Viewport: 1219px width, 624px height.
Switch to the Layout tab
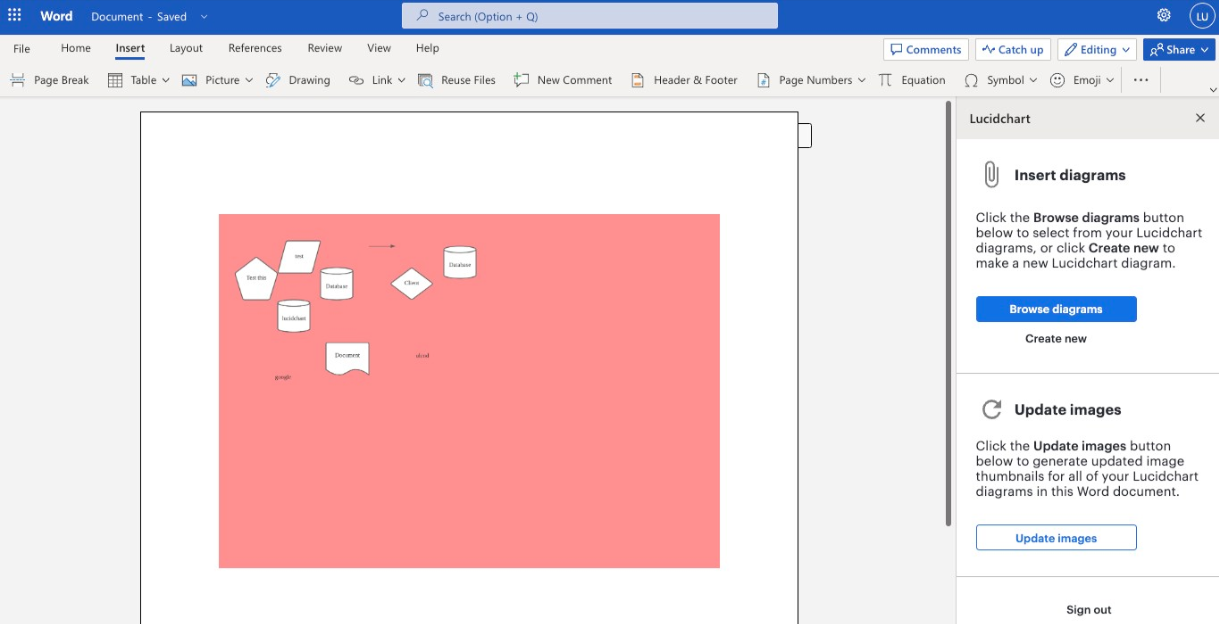tap(186, 48)
